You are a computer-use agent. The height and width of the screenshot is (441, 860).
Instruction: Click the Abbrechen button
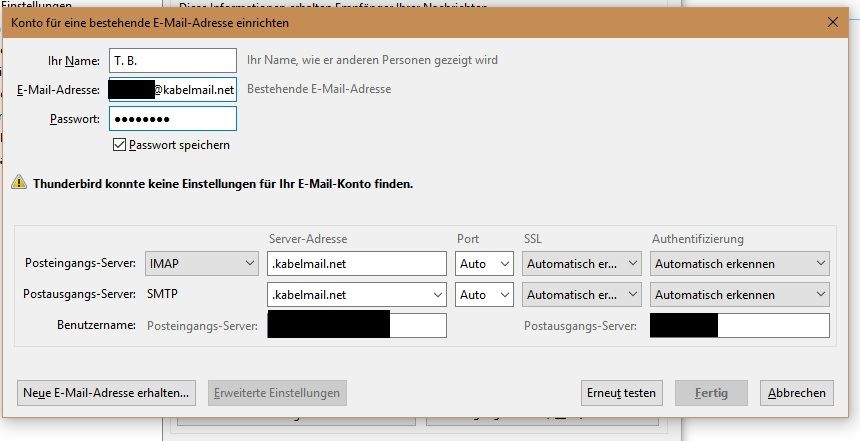click(x=797, y=393)
